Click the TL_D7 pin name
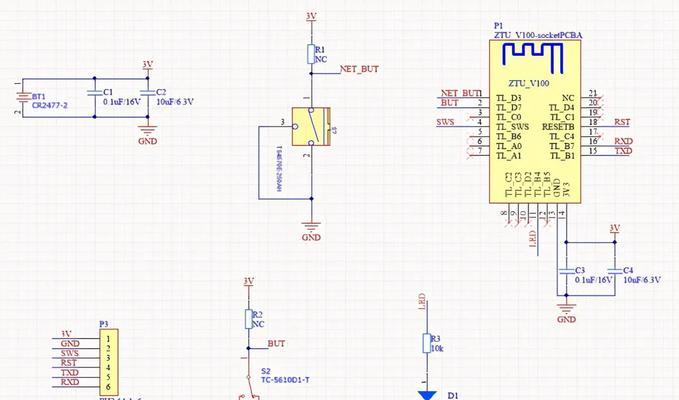Image resolution: width=679 pixels, height=400 pixels. [508, 108]
